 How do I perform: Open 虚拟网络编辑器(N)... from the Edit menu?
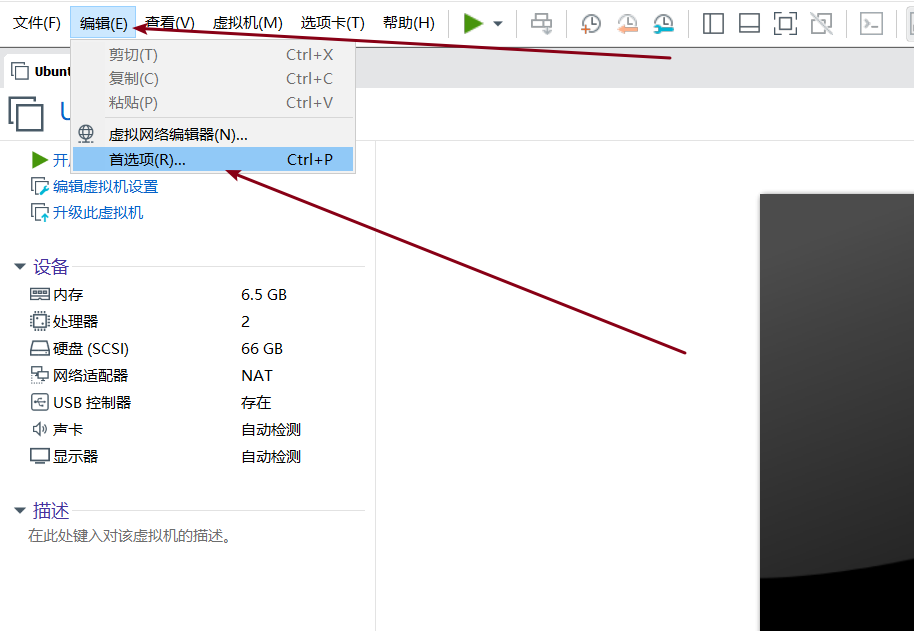click(x=213, y=135)
